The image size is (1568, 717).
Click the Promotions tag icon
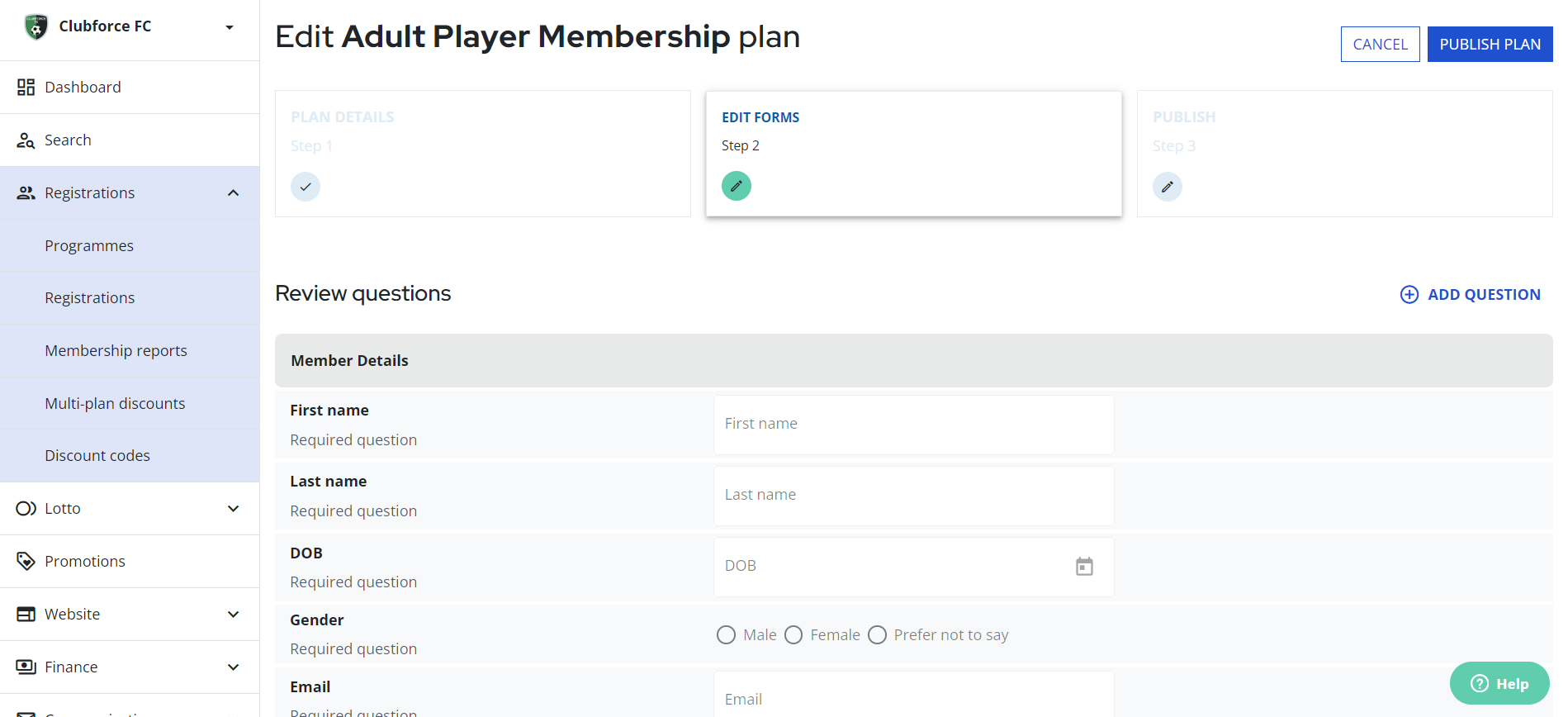tap(26, 561)
